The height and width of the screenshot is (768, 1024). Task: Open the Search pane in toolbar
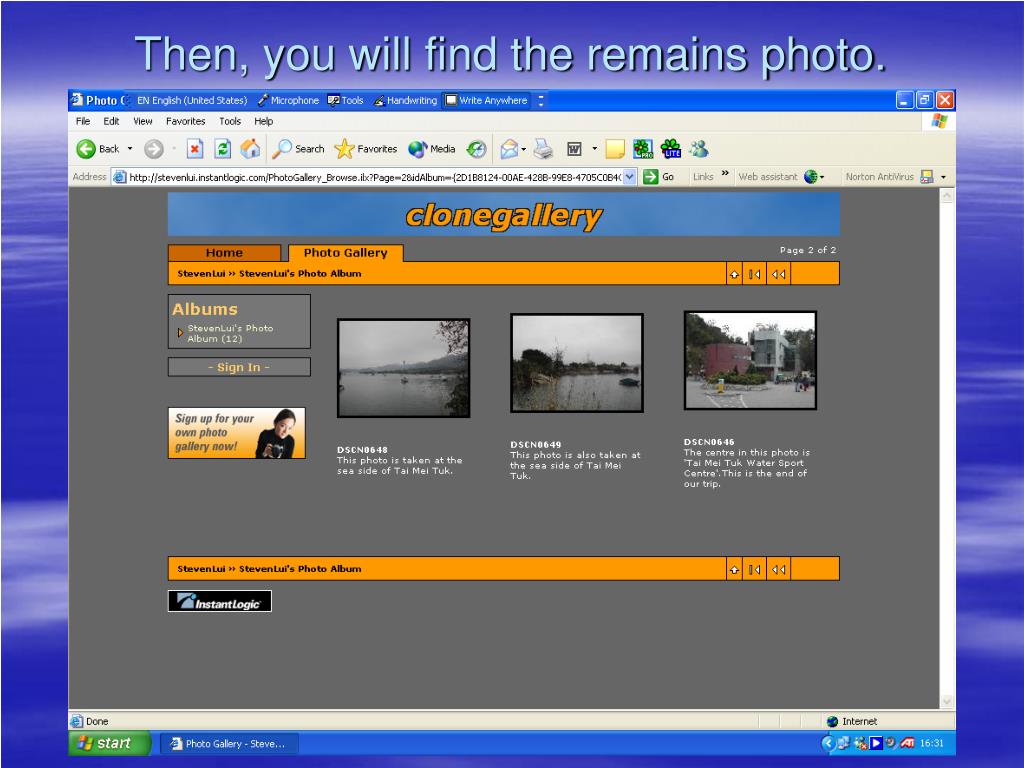point(298,149)
